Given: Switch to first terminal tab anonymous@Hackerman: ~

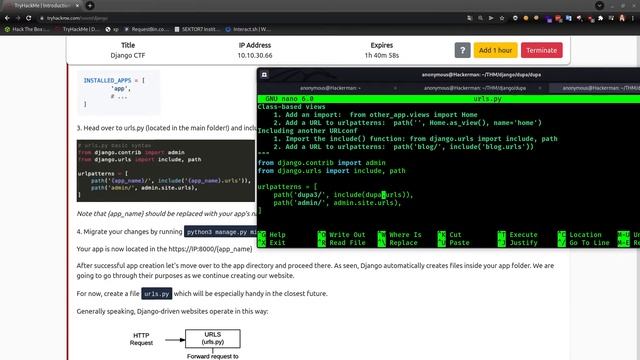Looking at the screenshot, I should (330, 88).
